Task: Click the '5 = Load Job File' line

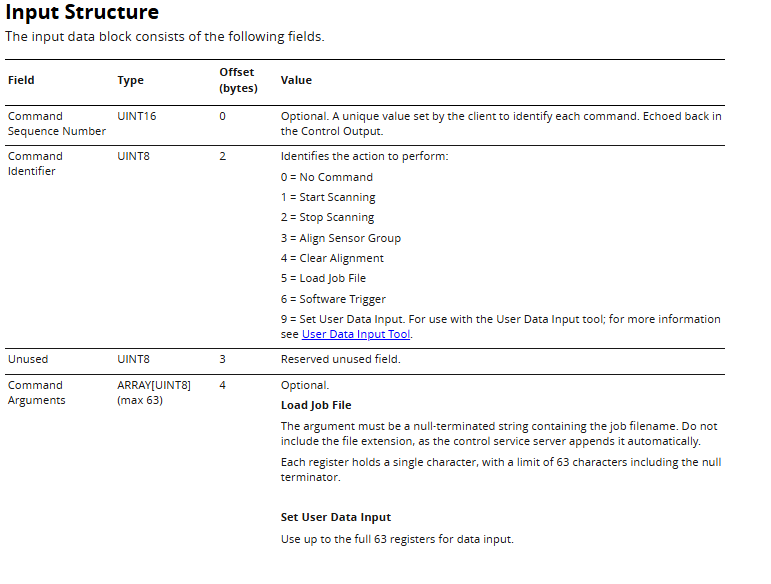Action: click(x=324, y=279)
